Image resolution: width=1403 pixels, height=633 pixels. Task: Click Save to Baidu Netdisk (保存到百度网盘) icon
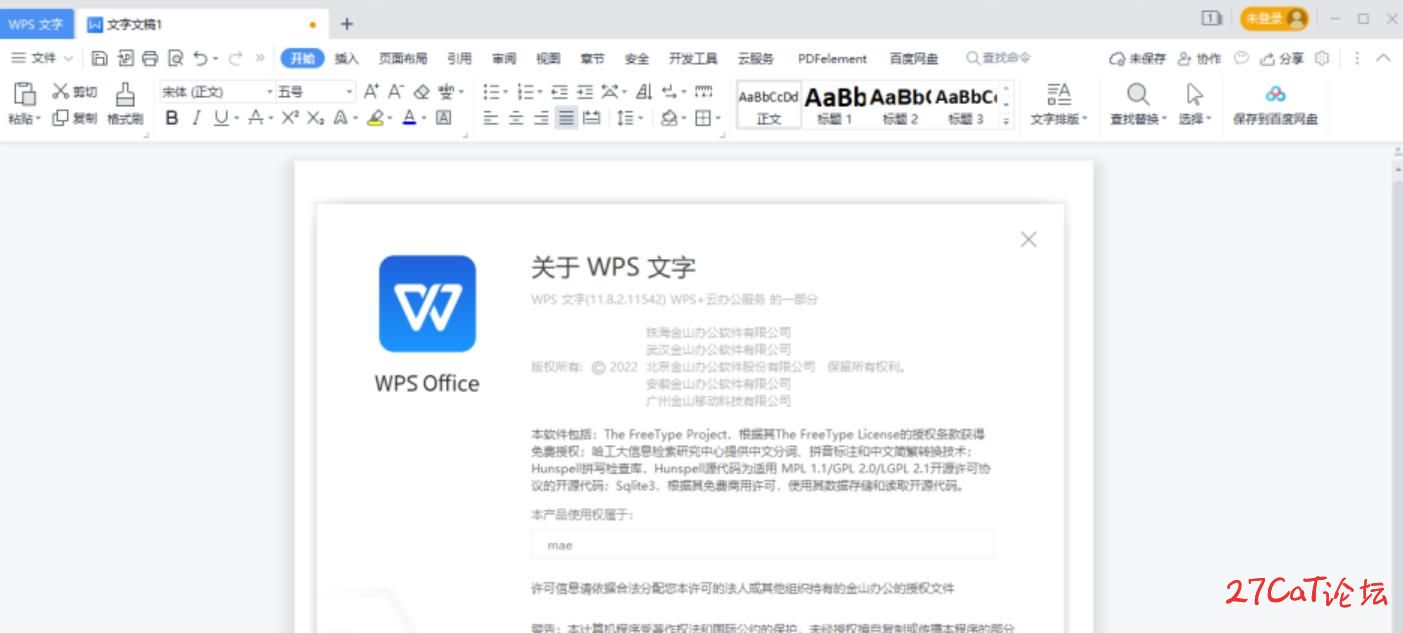[1275, 94]
